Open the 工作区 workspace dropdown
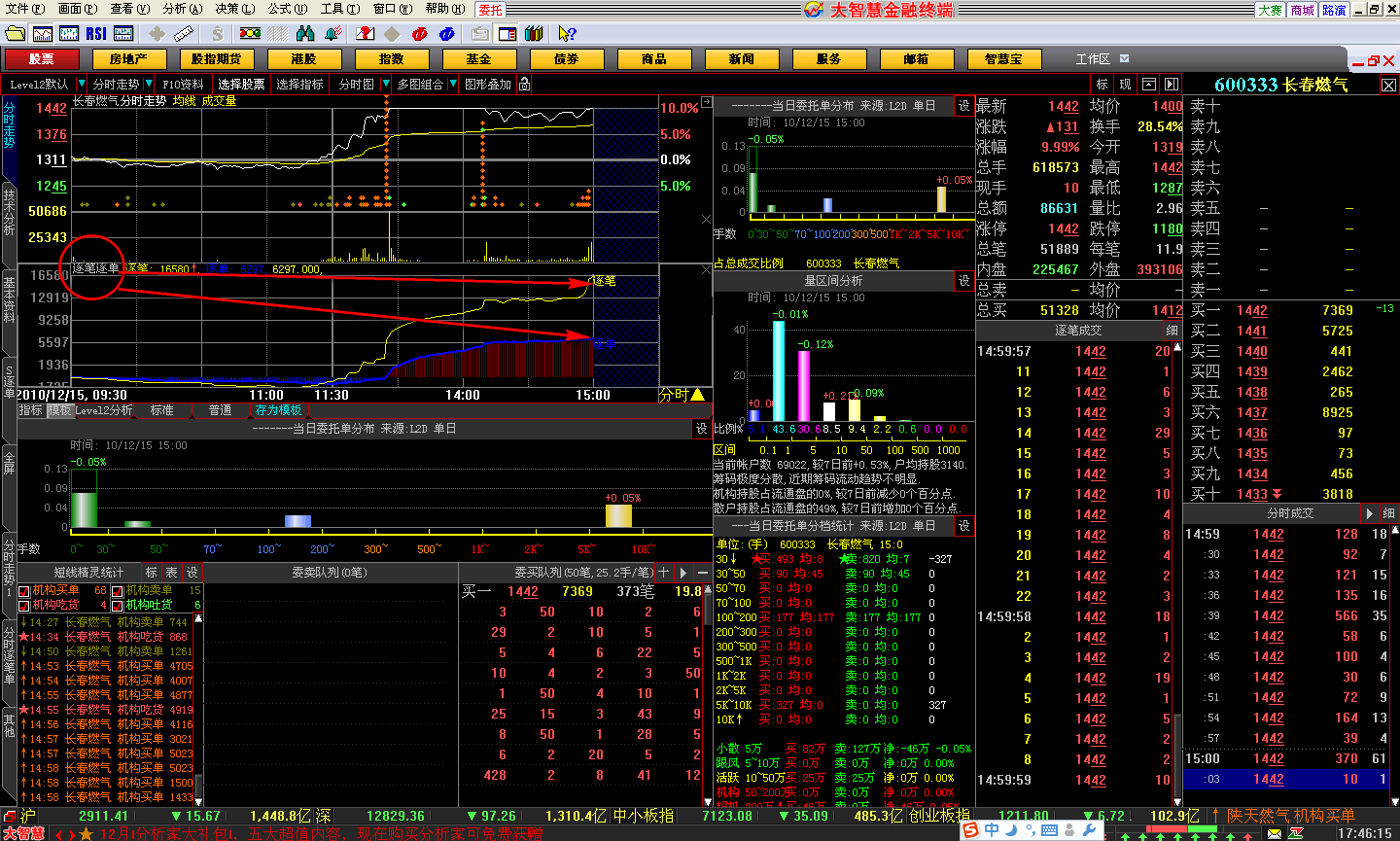 pos(1125,58)
